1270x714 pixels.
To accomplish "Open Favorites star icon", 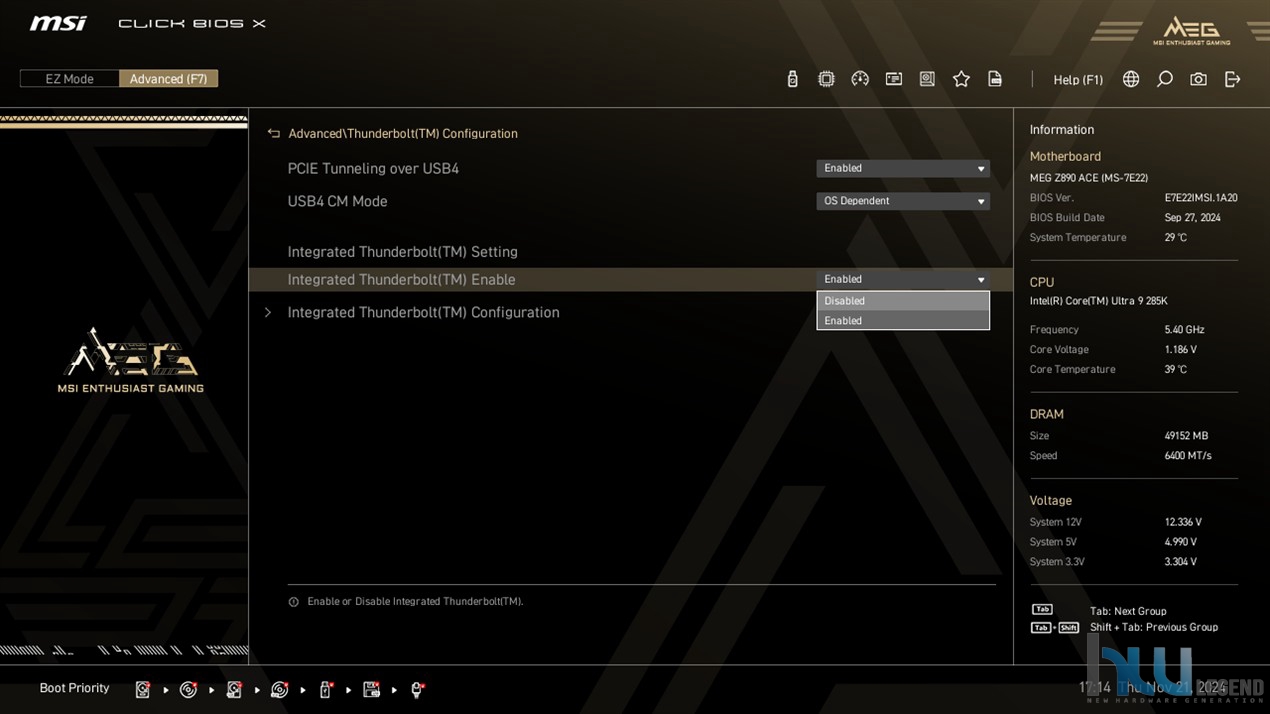I will coord(961,79).
